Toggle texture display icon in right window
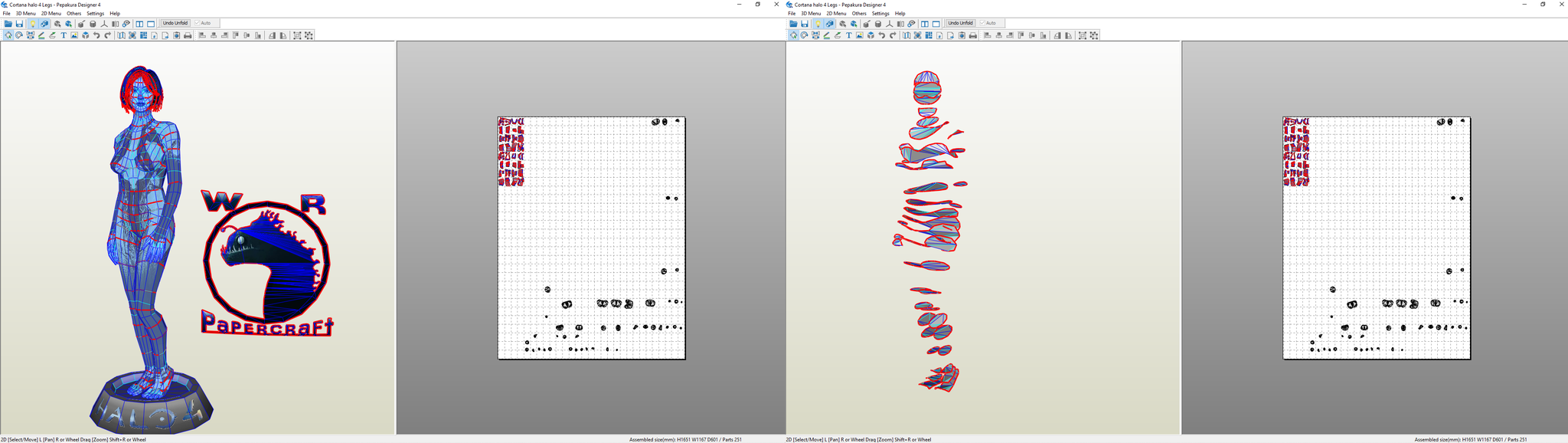This screenshot has height=443, width=1568. point(830,24)
